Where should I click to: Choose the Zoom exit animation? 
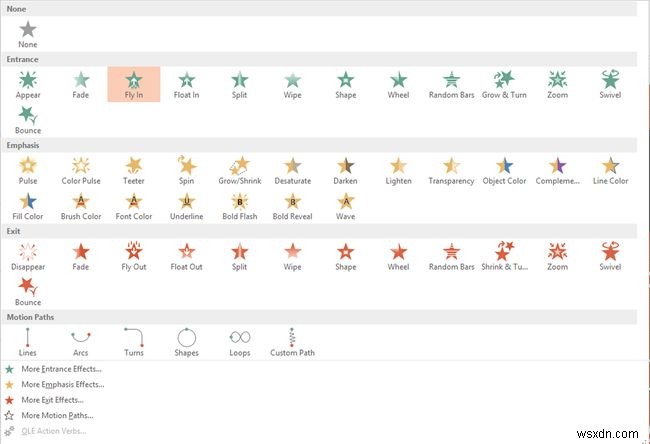click(558, 257)
